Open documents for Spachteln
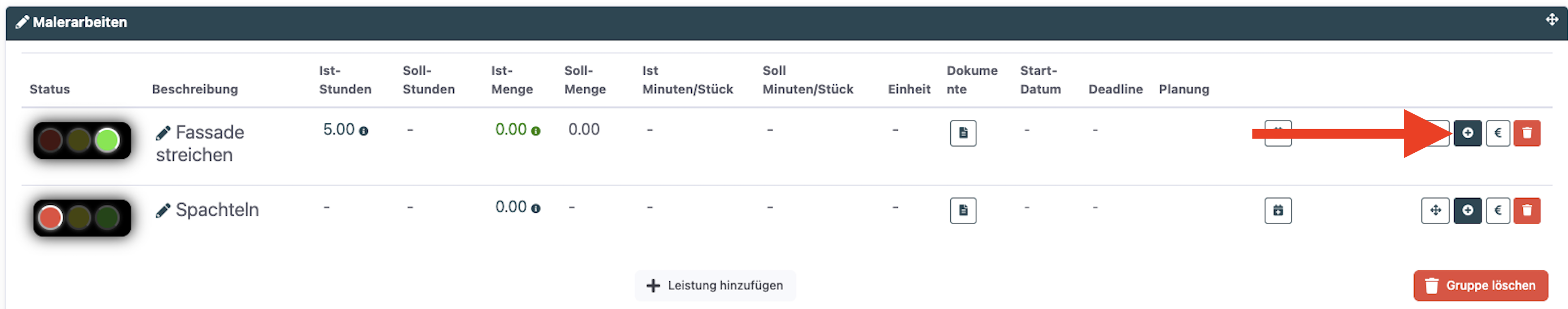Image resolution: width=1568 pixels, height=309 pixels. [x=963, y=211]
